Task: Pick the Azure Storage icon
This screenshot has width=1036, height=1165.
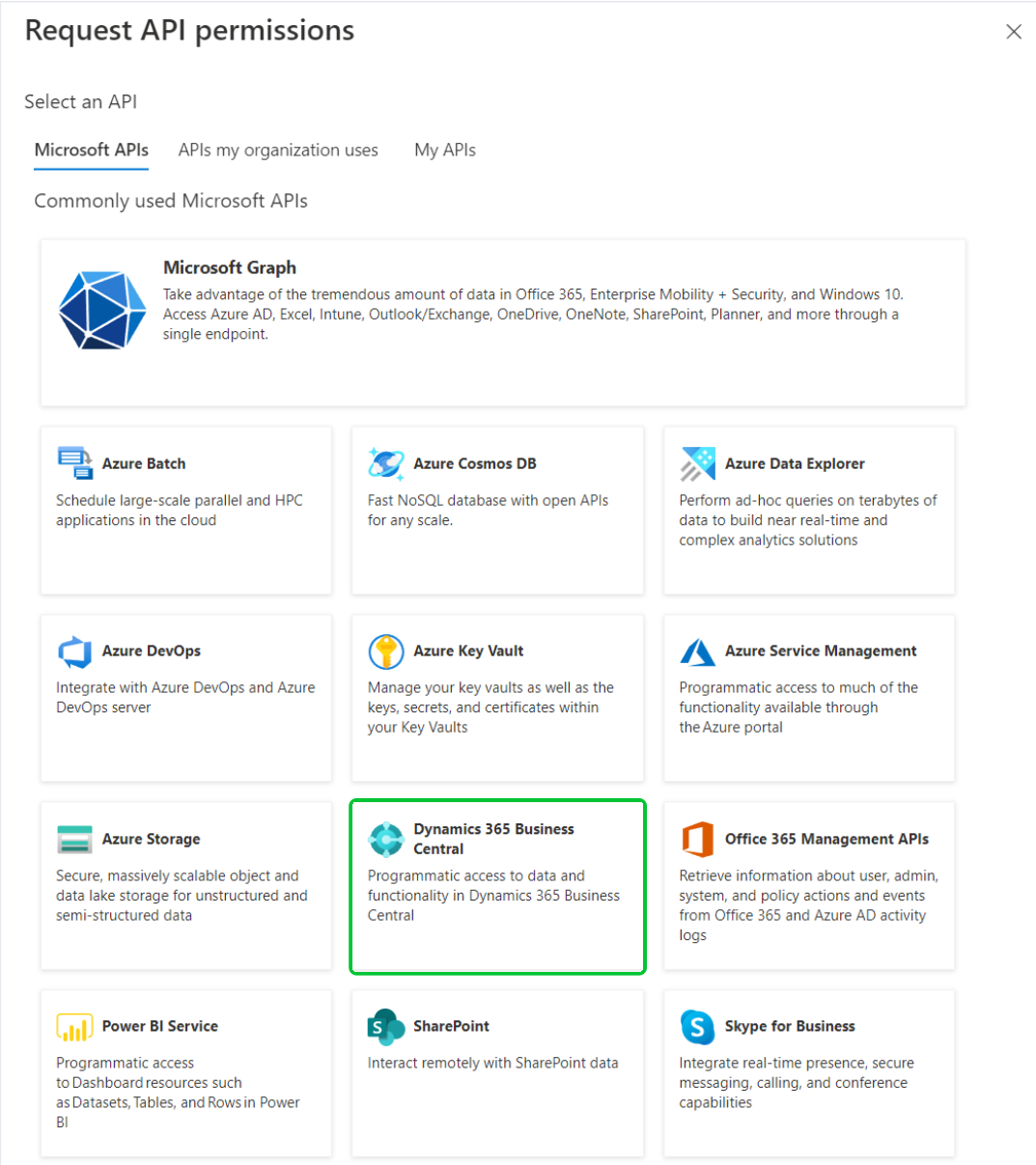Action: [74, 839]
